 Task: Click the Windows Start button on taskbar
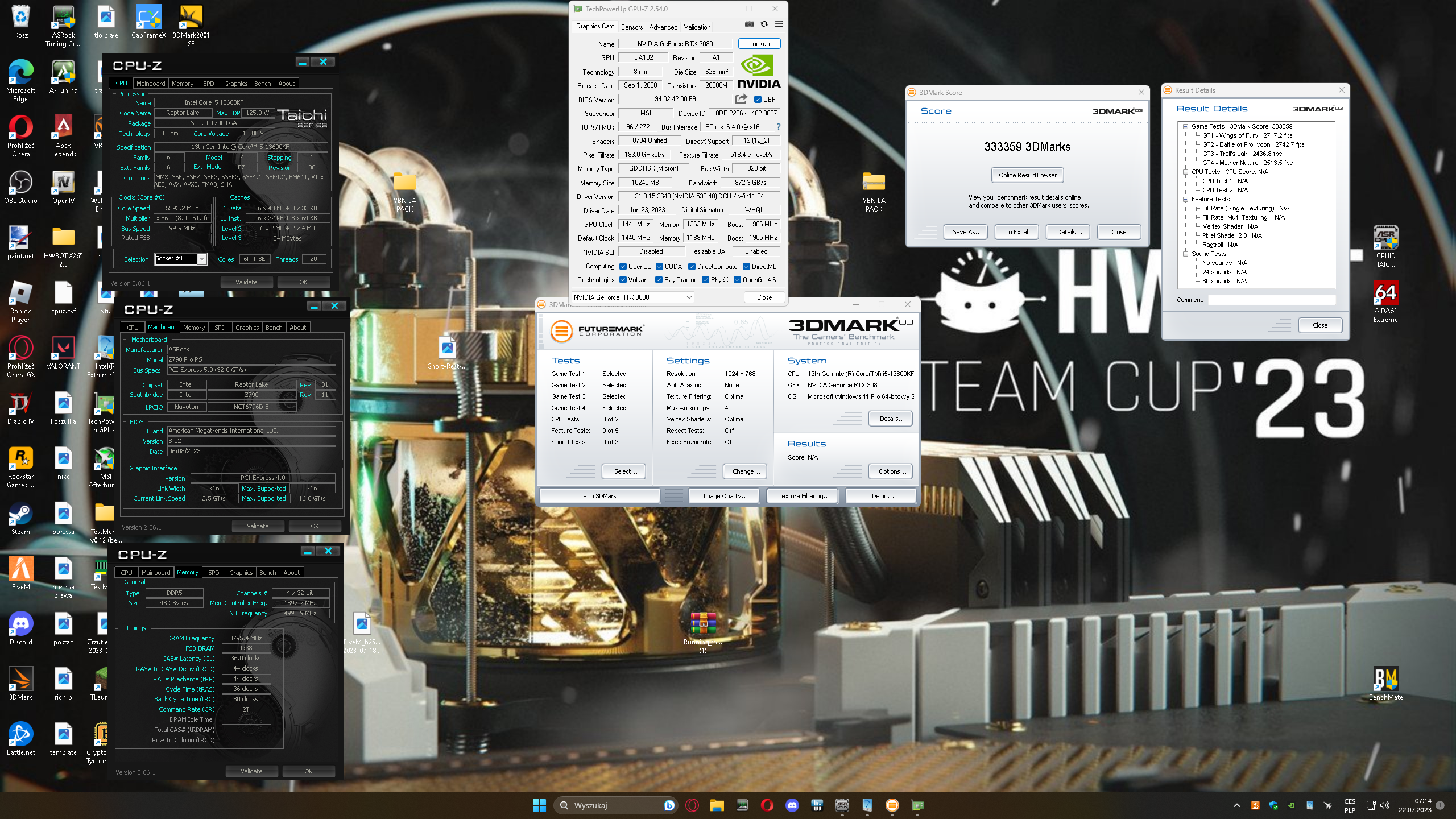pos(539,805)
